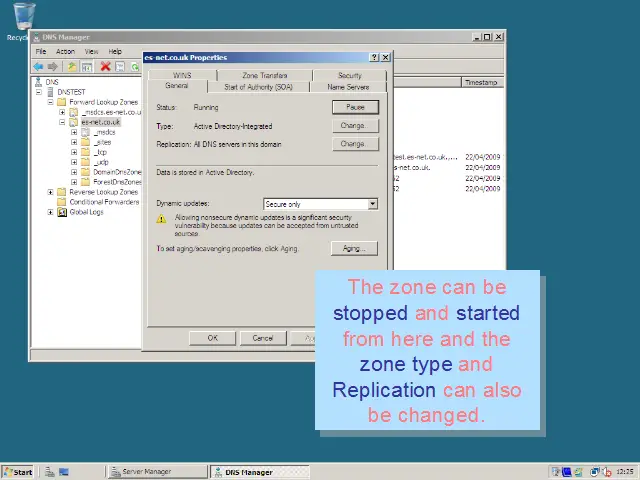The width and height of the screenshot is (640, 480).
Task: Click the Up one level folder icon
Action: pos(72,67)
